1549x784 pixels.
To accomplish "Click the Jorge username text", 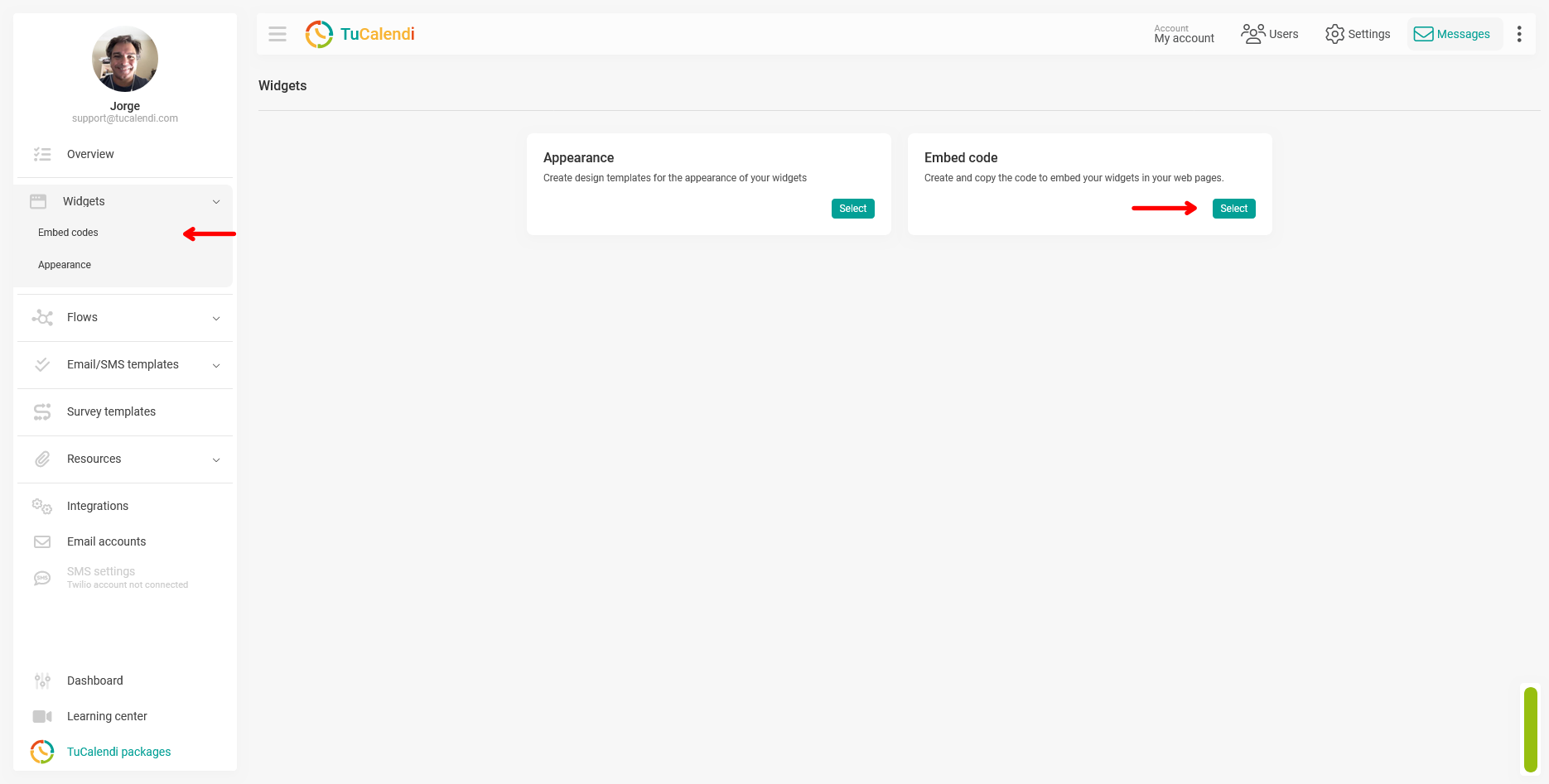I will click(125, 106).
